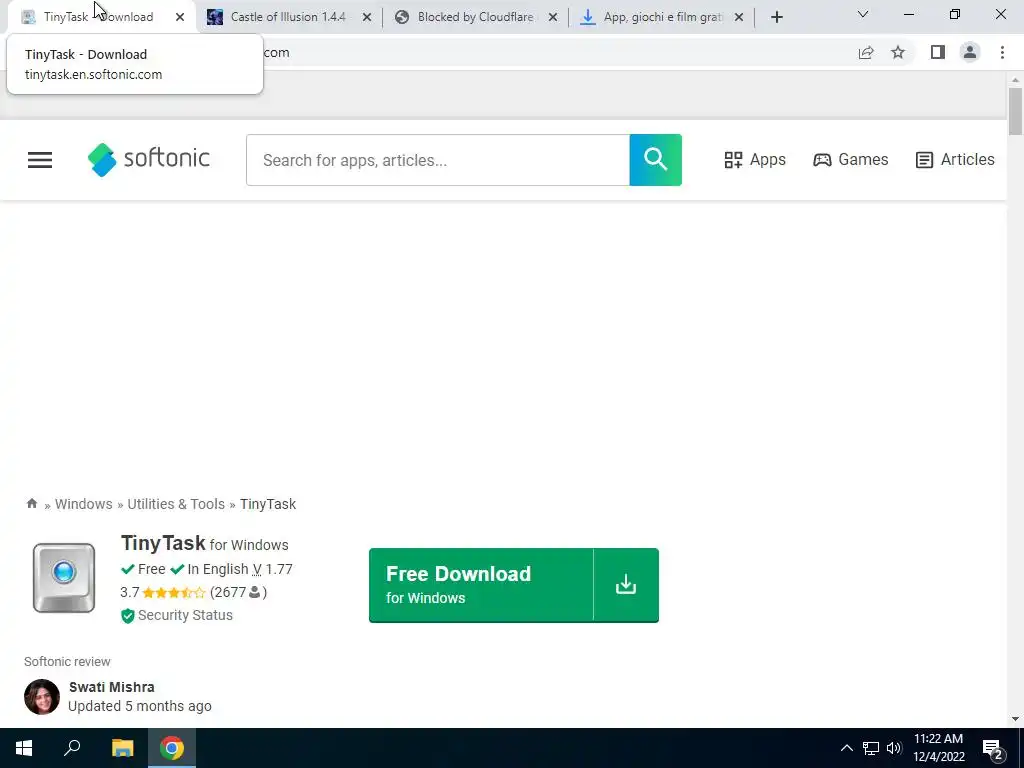1024x768 pixels.
Task: Close the TinyTask tab
Action: pos(180,18)
